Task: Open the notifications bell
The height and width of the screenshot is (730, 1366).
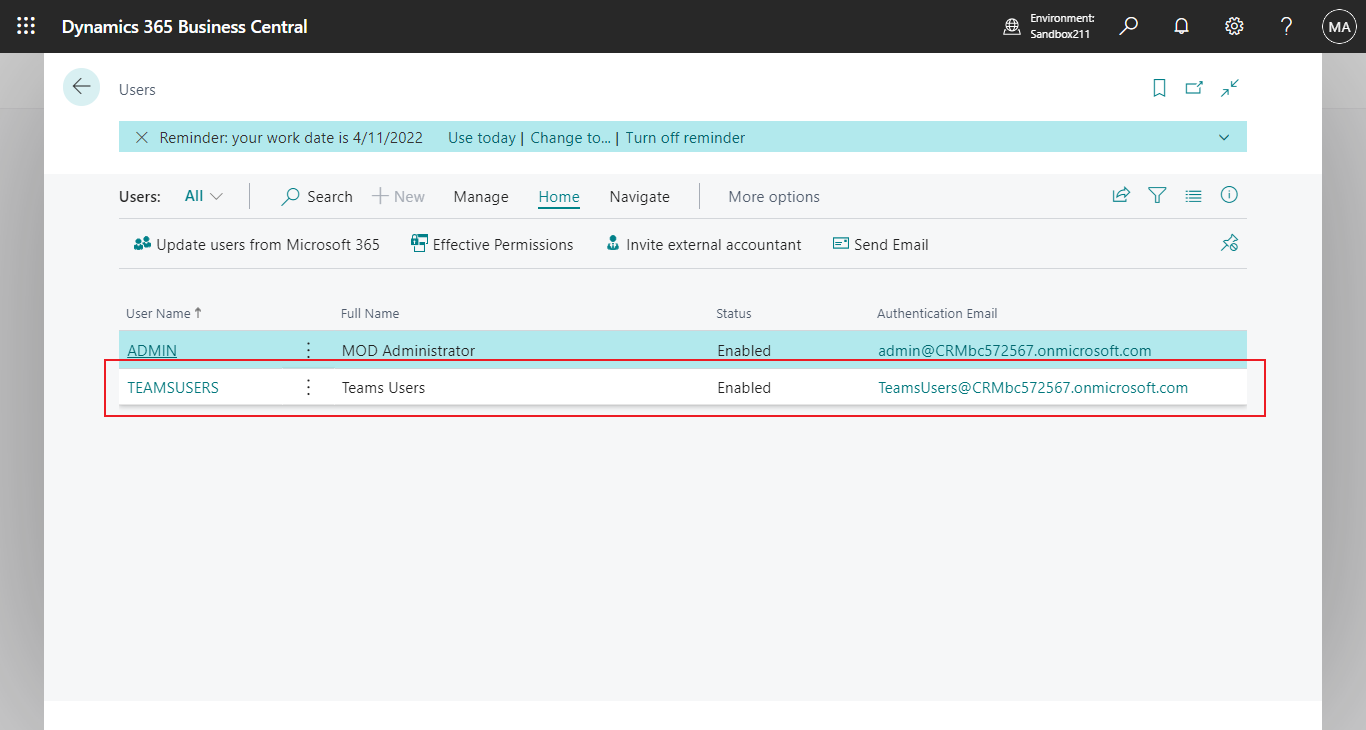Action: pos(1181,27)
